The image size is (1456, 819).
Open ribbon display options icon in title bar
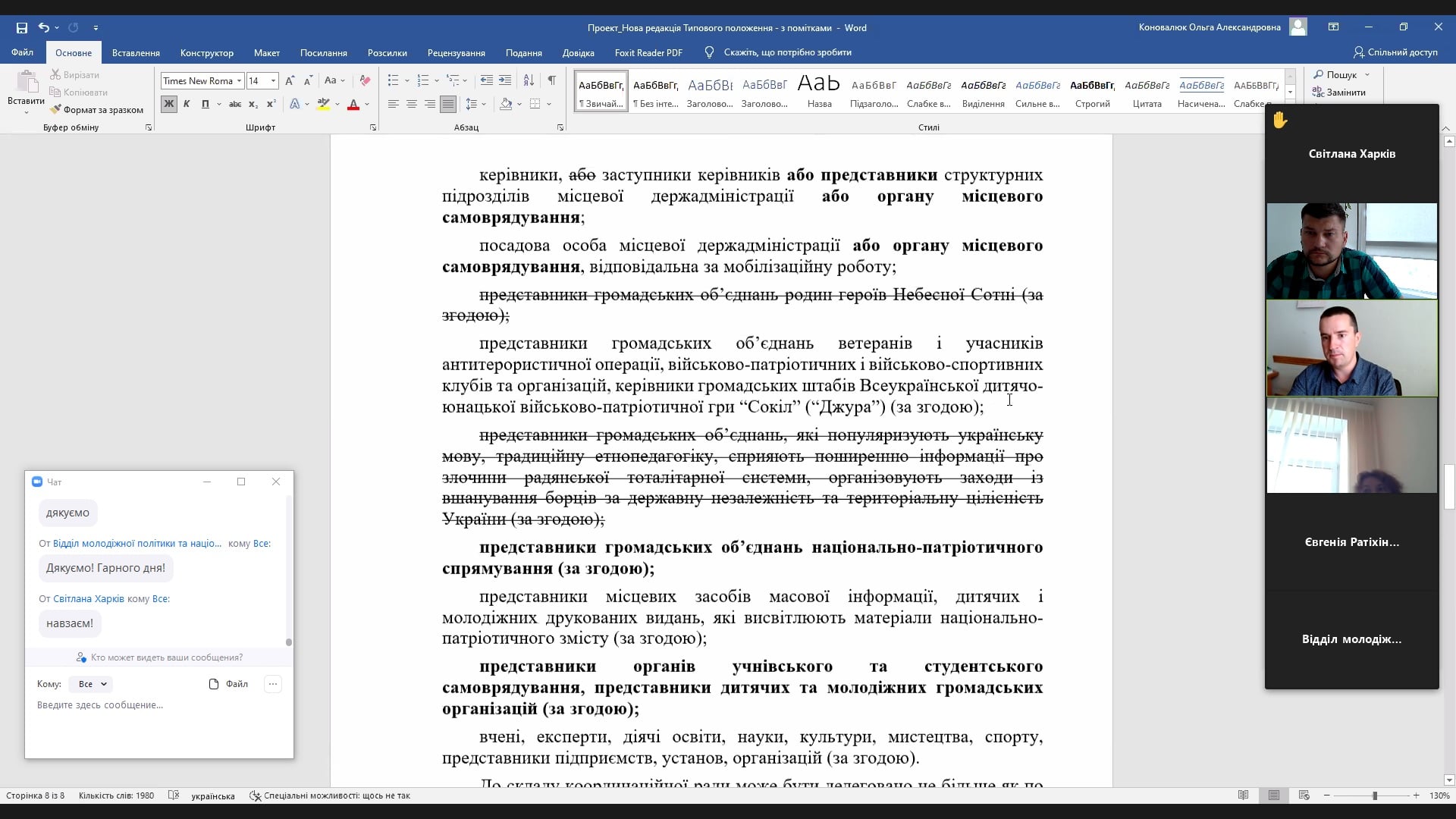pyautogui.click(x=1334, y=27)
